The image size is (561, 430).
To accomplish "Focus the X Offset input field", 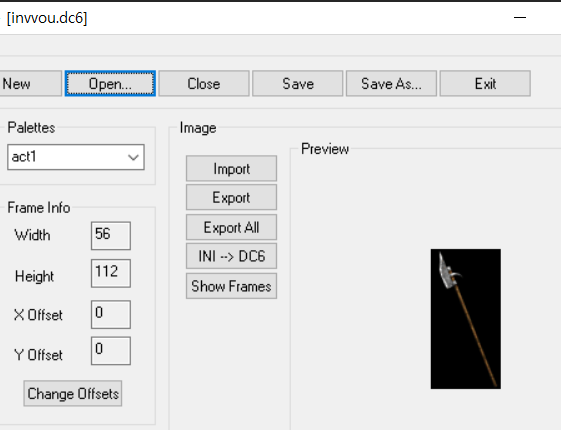I will pos(111,314).
